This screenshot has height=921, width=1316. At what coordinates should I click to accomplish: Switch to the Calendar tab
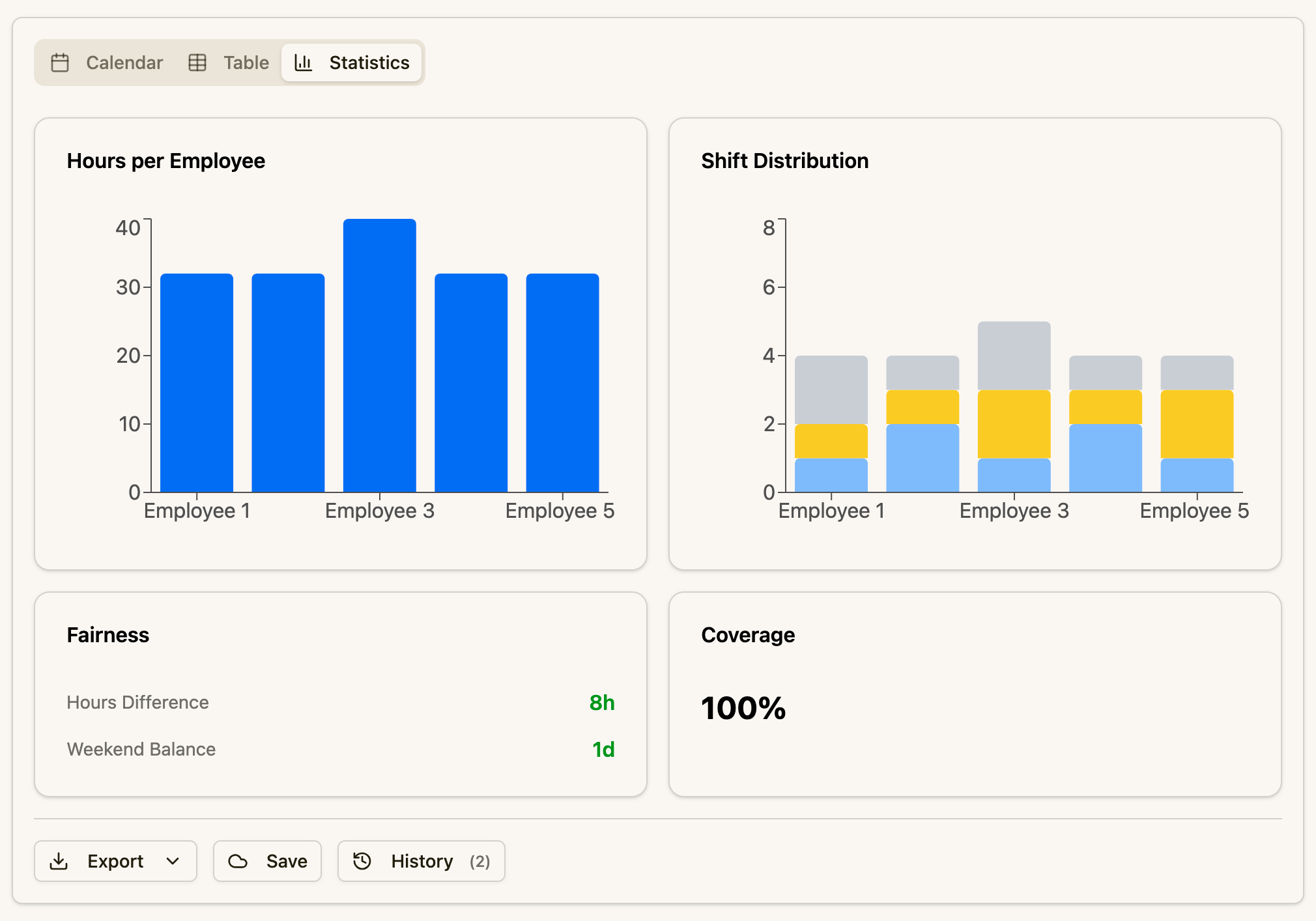click(124, 63)
